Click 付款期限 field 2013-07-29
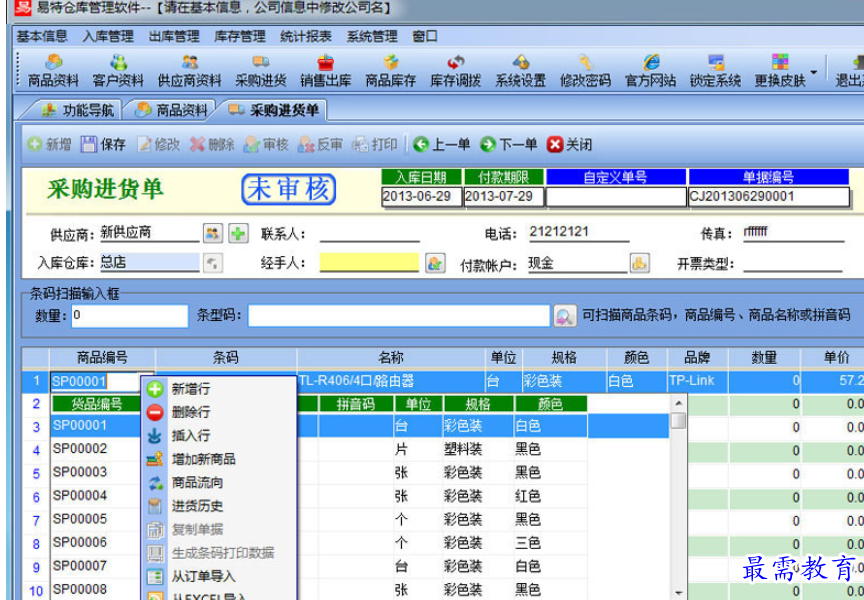Viewport: 864px width, 600px height. pyautogui.click(x=504, y=197)
